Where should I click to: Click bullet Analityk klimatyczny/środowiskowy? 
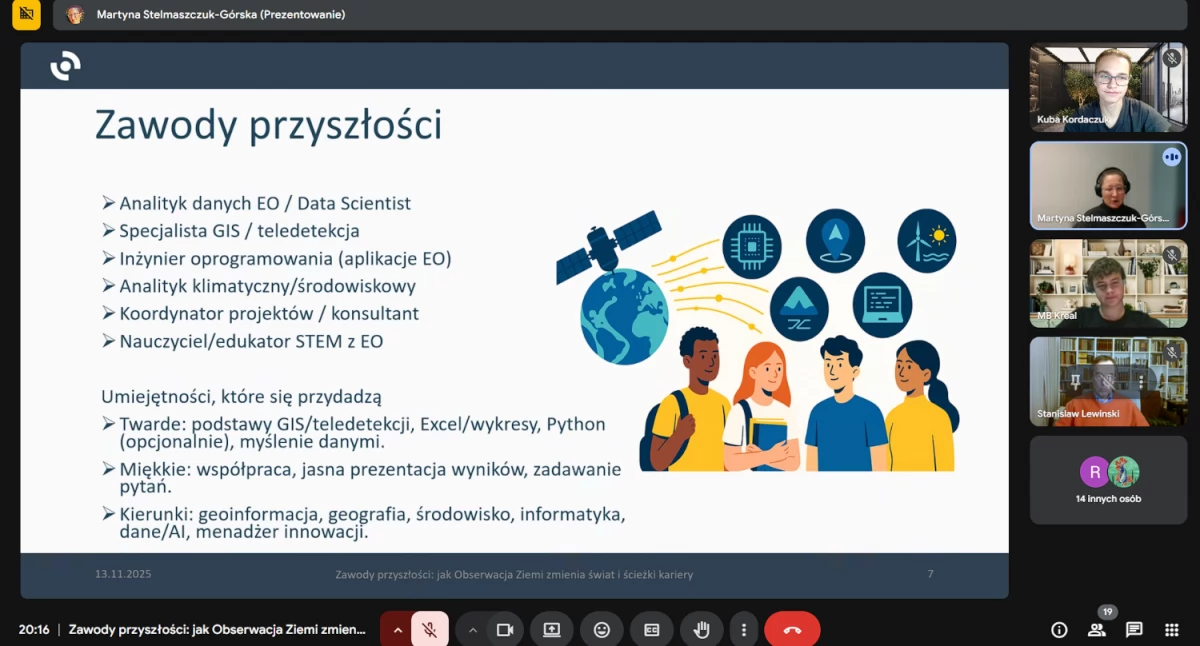pos(267,286)
